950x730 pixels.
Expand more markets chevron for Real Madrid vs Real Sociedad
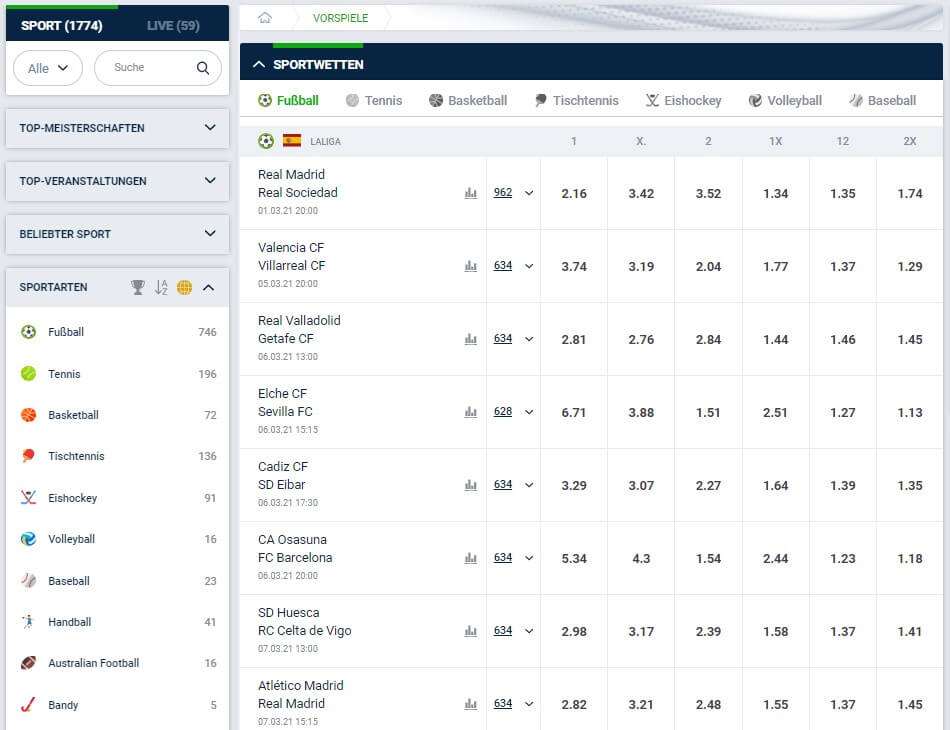(x=529, y=193)
